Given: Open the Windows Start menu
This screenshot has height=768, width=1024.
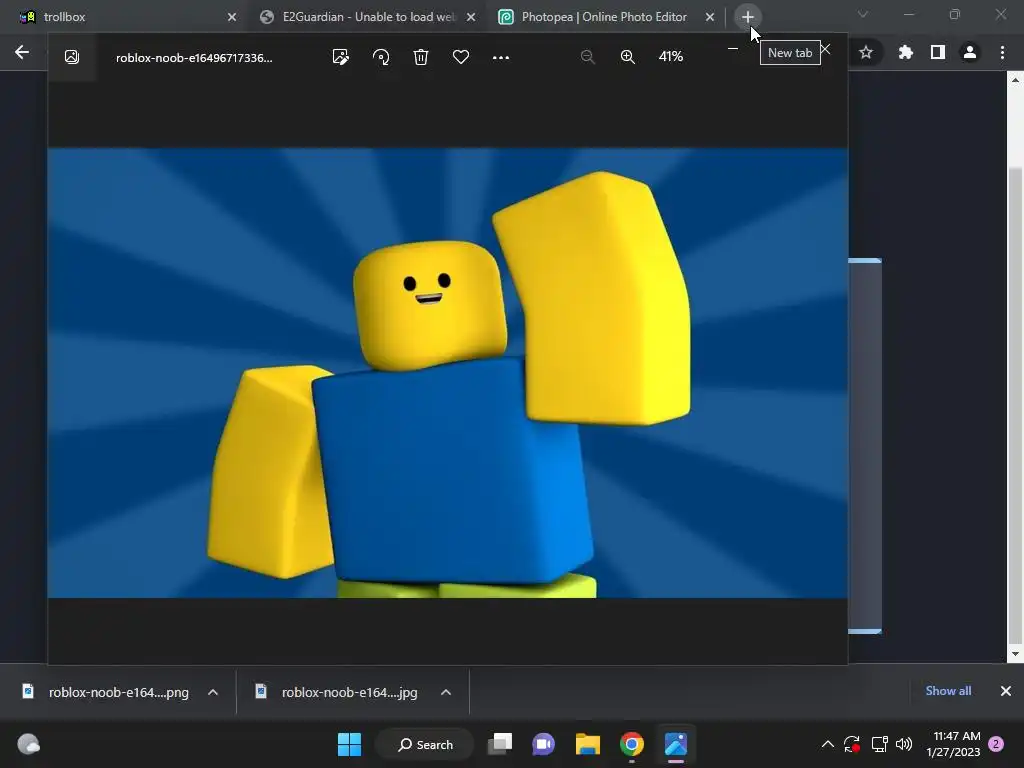Looking at the screenshot, I should pos(349,744).
